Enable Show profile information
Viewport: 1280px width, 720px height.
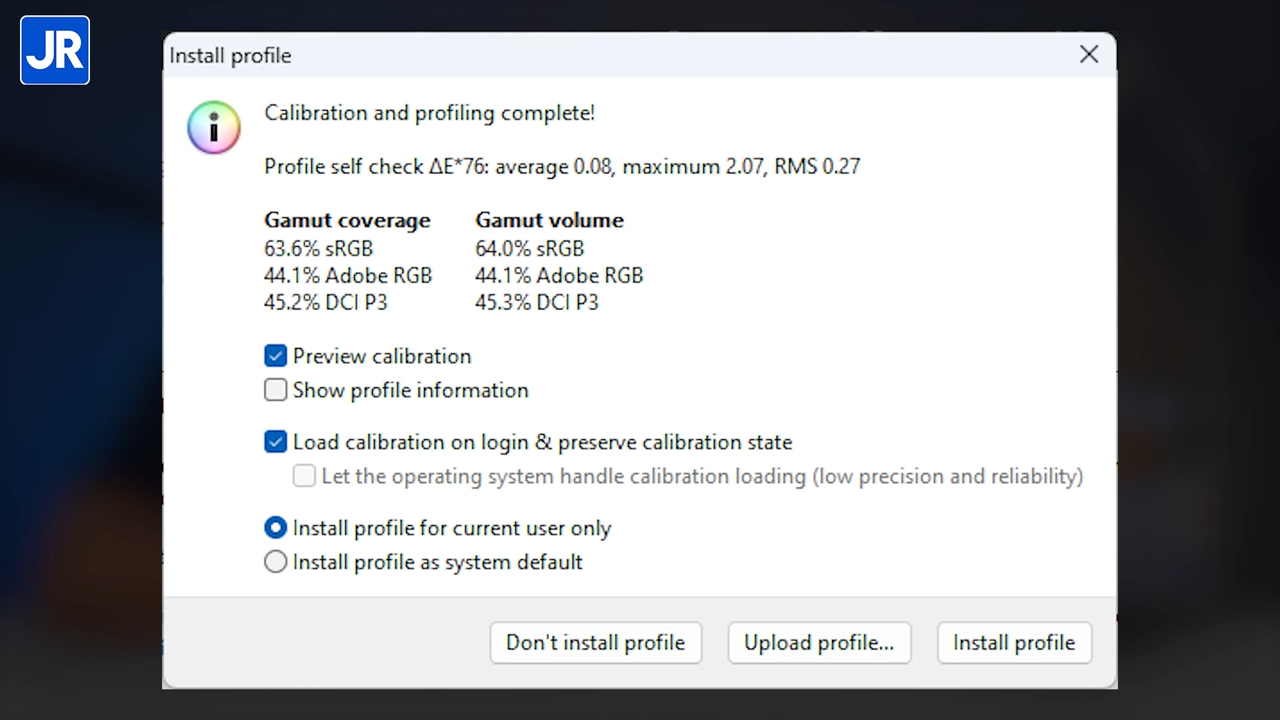tap(276, 390)
